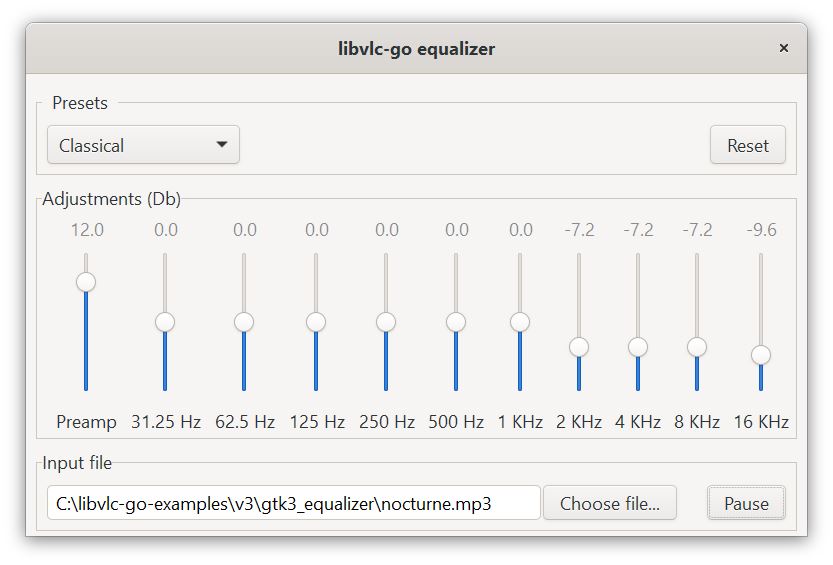Click the 125 Hz slider knob
The image size is (833, 565).
316,322
